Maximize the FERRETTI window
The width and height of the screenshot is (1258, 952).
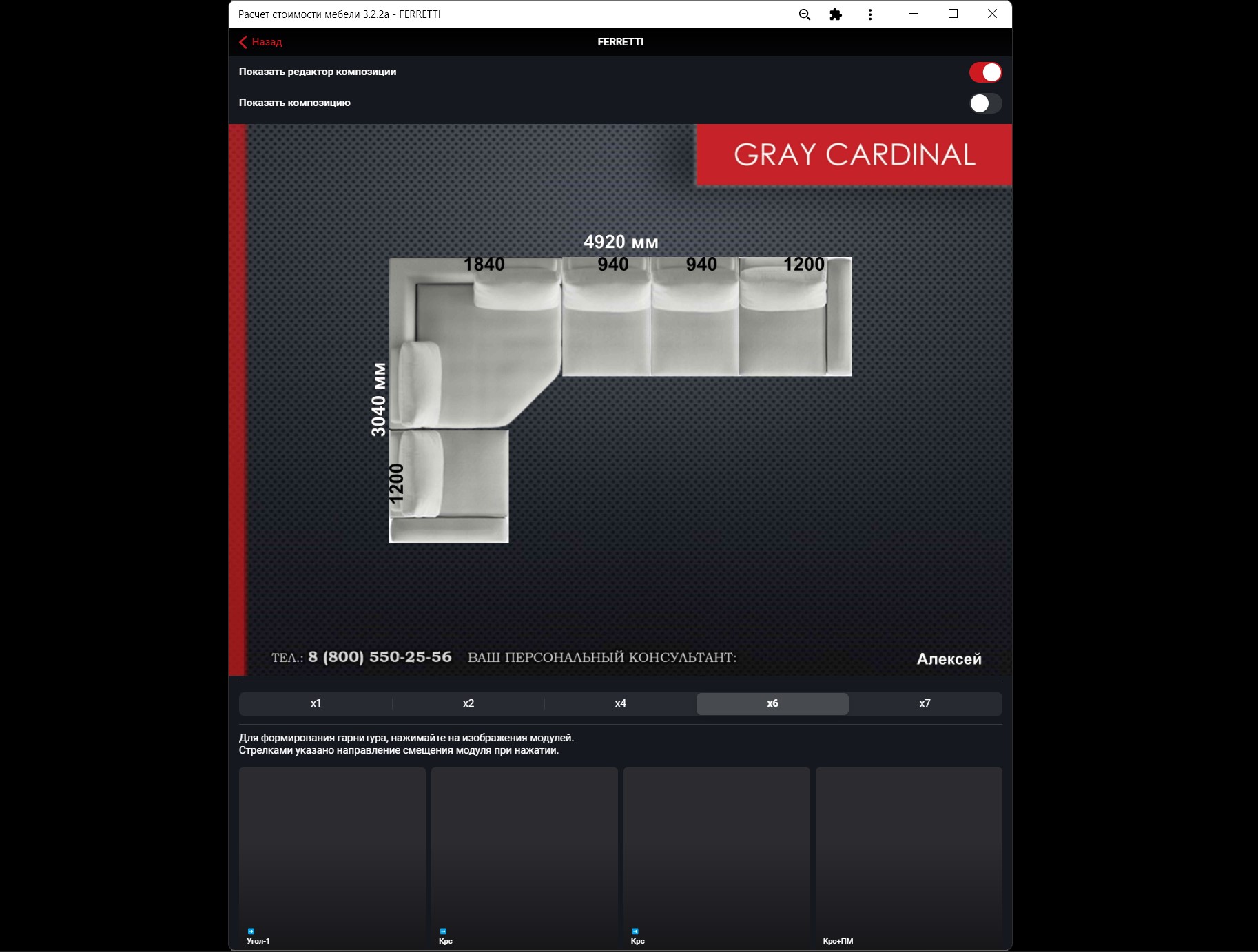pos(953,14)
